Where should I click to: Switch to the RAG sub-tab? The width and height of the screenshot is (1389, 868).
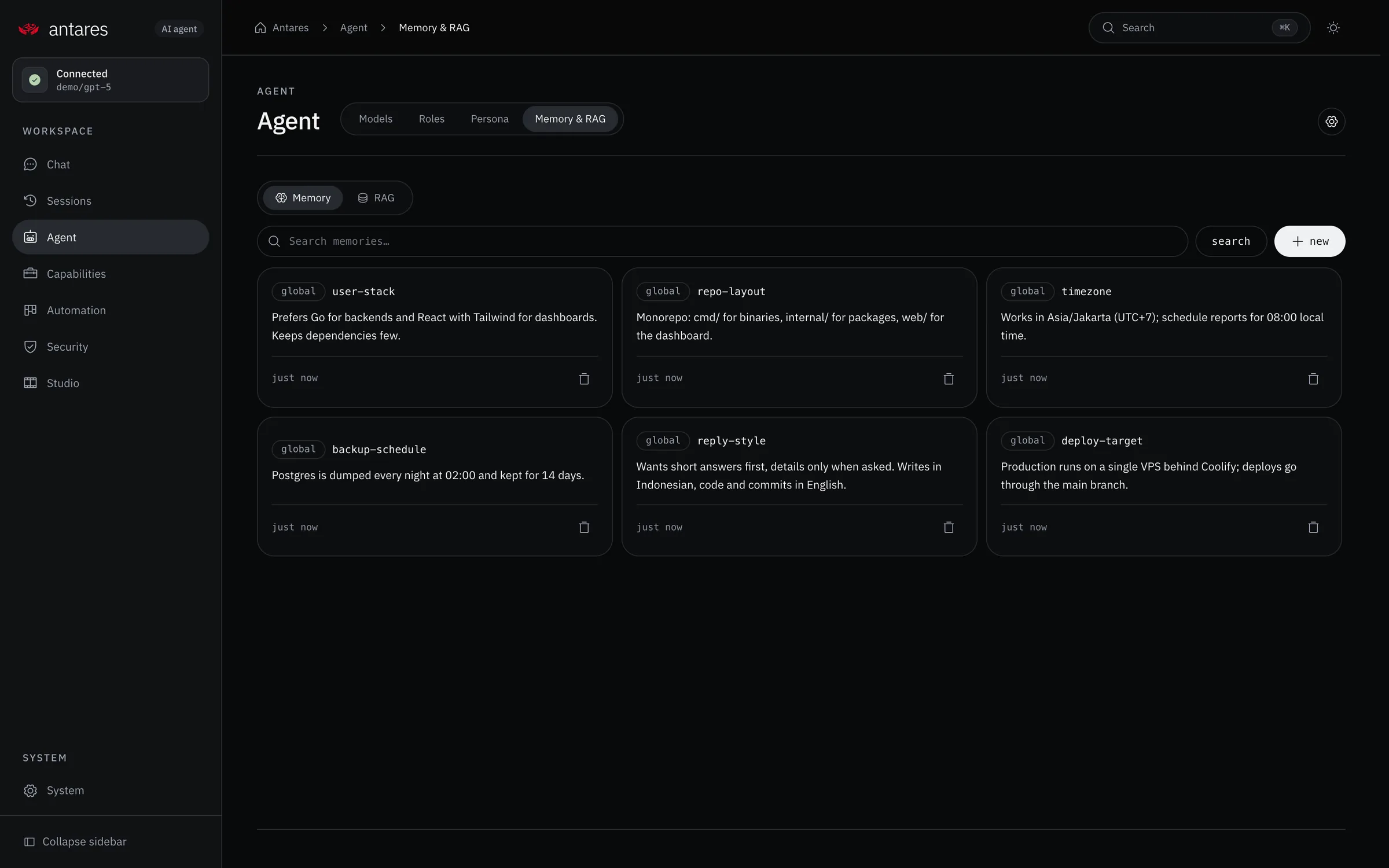(376, 198)
